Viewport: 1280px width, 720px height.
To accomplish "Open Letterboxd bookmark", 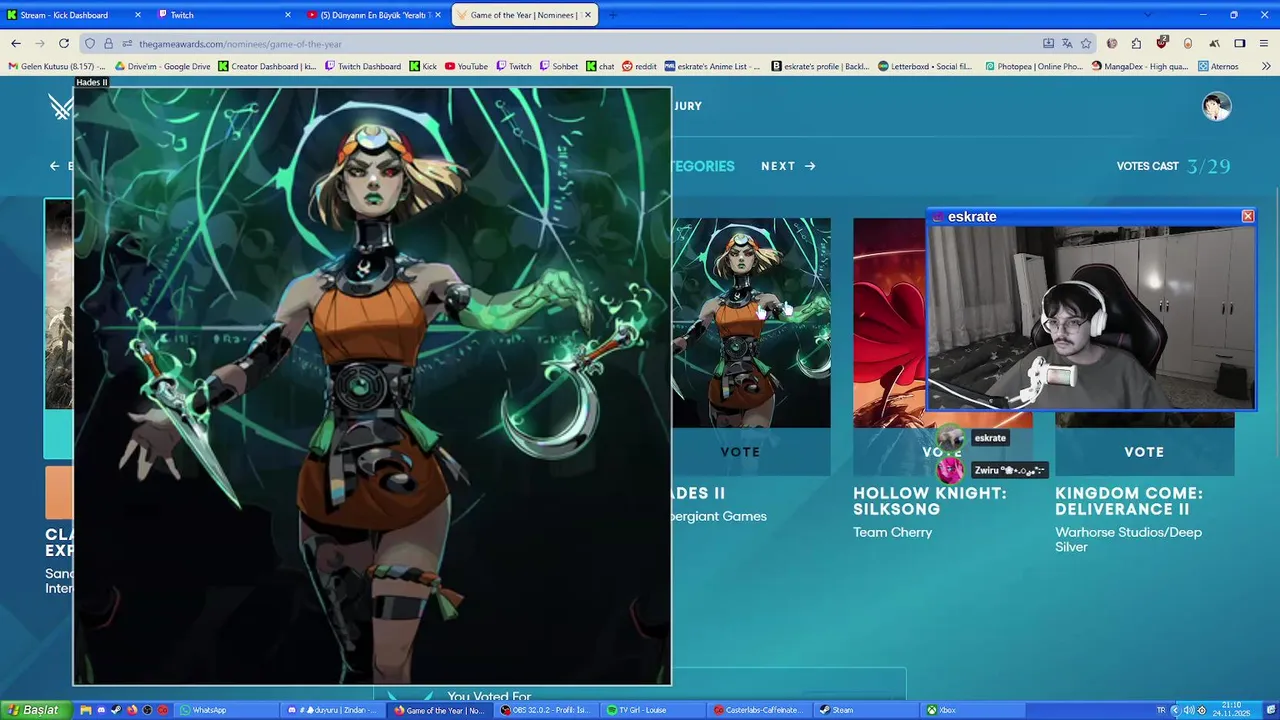I will (x=925, y=66).
